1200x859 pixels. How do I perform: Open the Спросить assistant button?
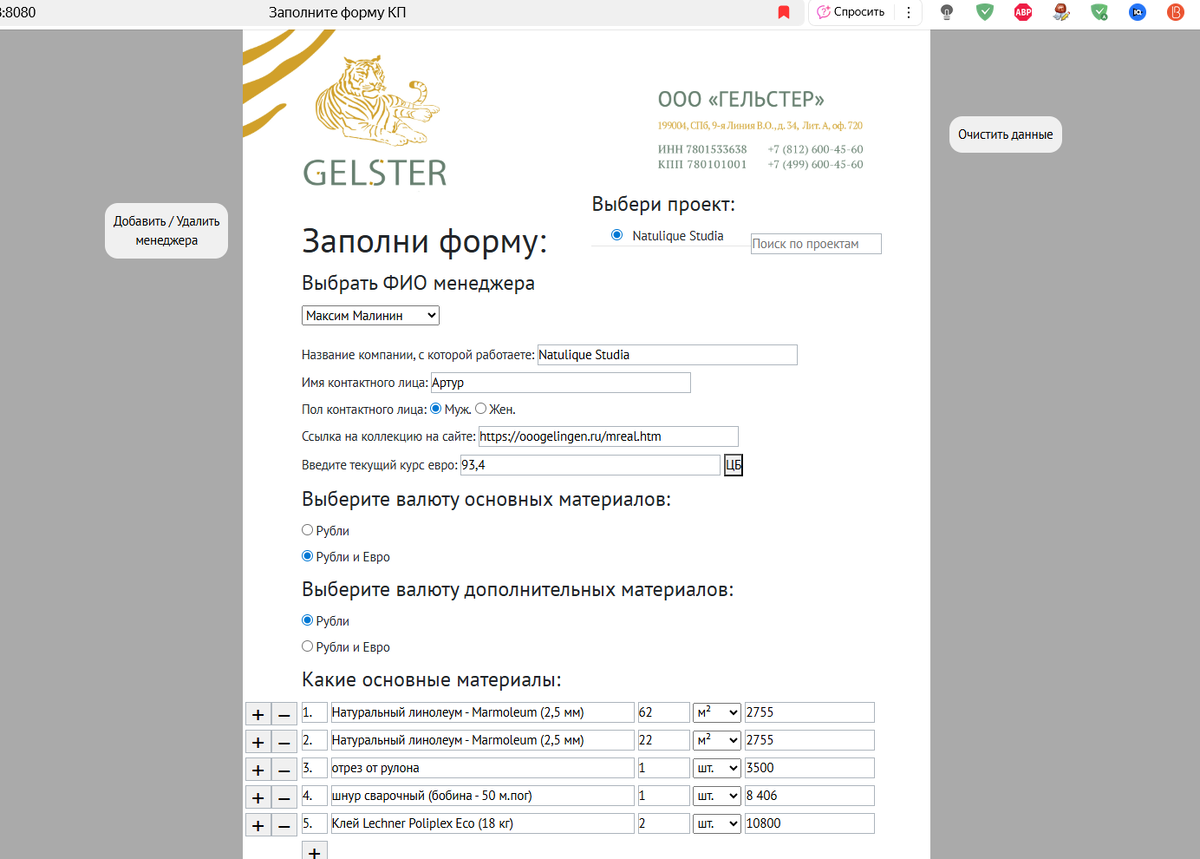[x=851, y=12]
